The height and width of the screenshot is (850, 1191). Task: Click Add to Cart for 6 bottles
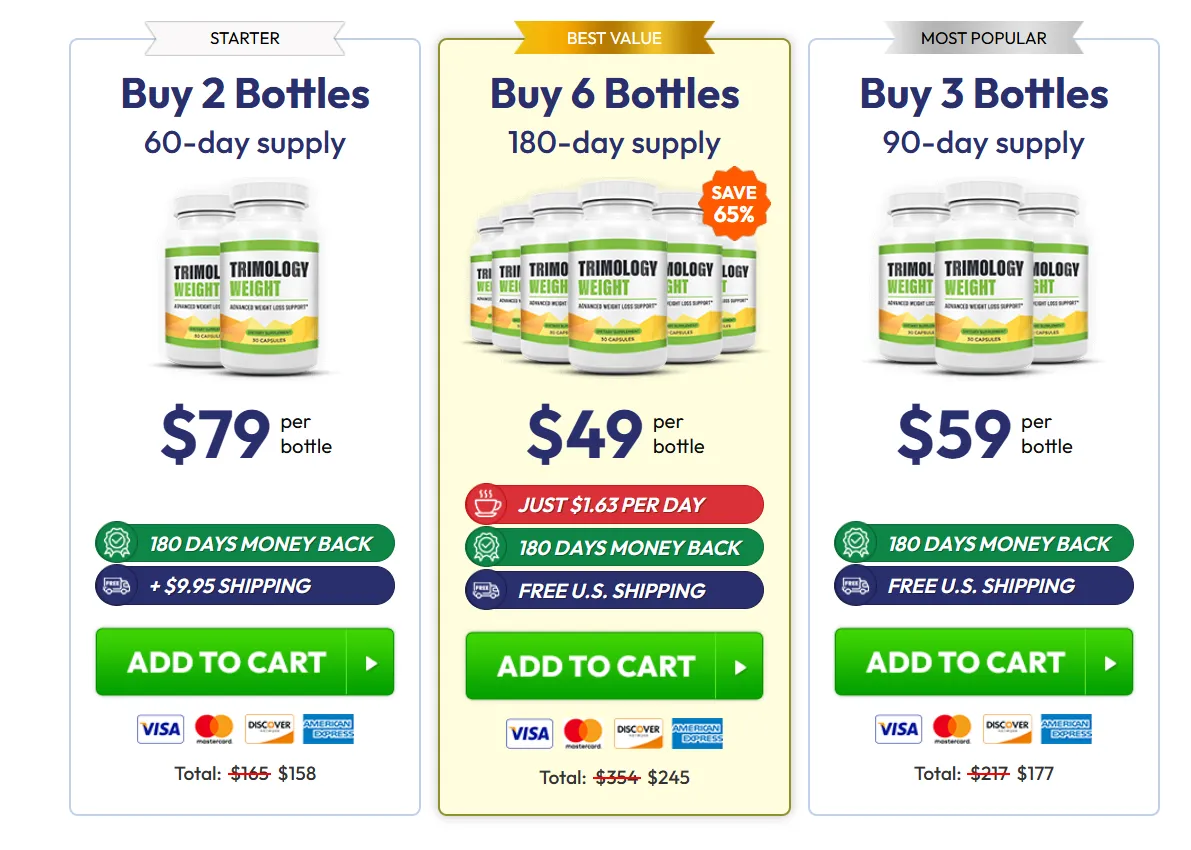pyautogui.click(x=614, y=665)
